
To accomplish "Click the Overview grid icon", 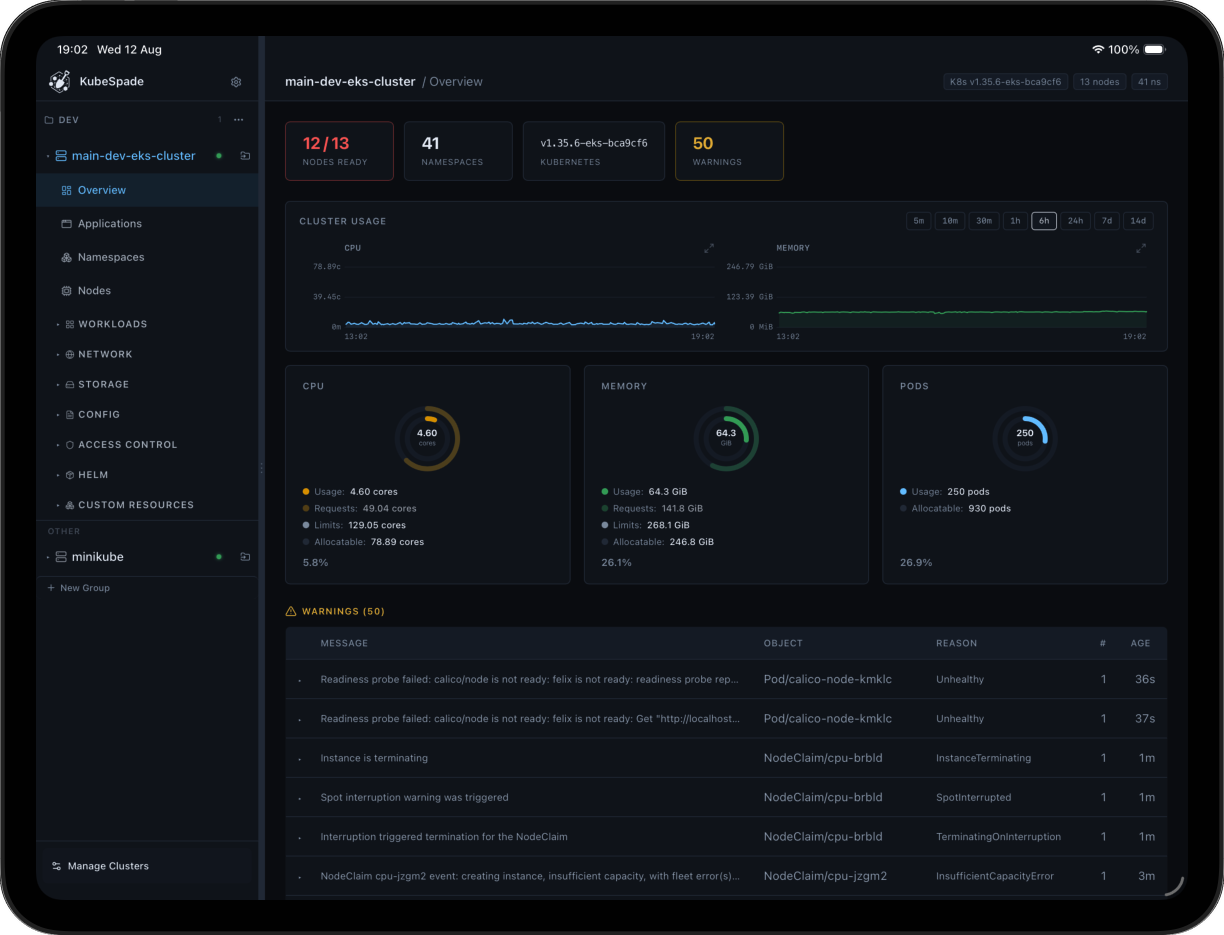I will pyautogui.click(x=67, y=190).
